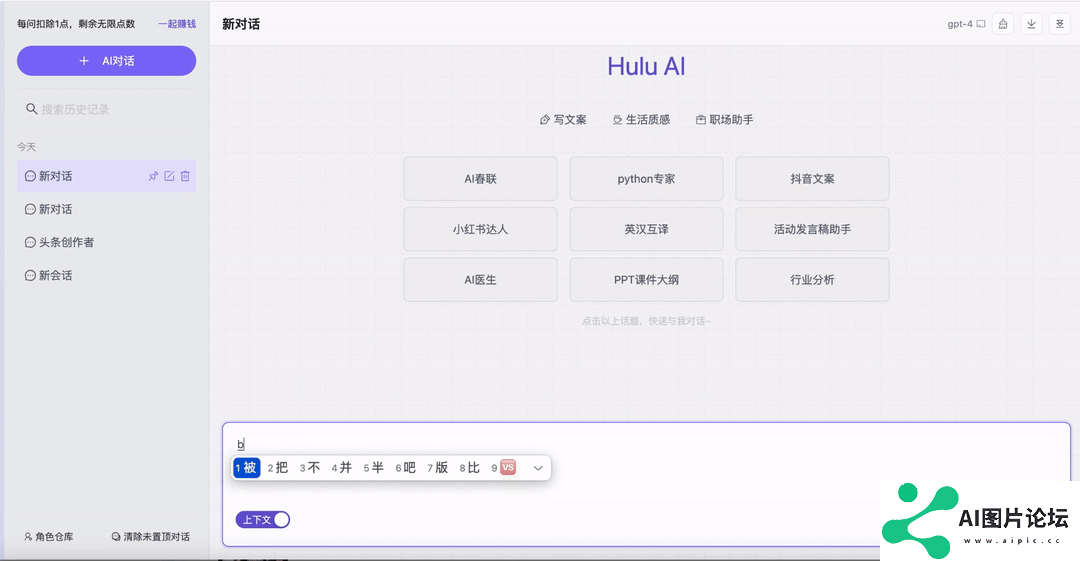Image resolution: width=1080 pixels, height=561 pixels.
Task: Switch to the 写文案 category tab
Action: pyautogui.click(x=563, y=120)
